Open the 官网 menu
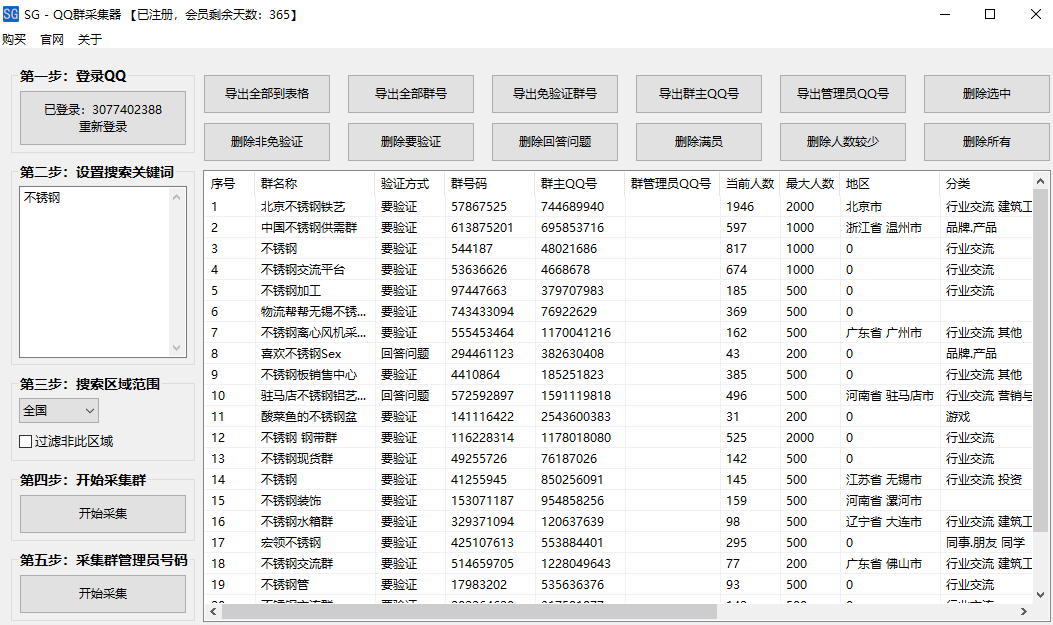The image size is (1053, 625). click(52, 39)
